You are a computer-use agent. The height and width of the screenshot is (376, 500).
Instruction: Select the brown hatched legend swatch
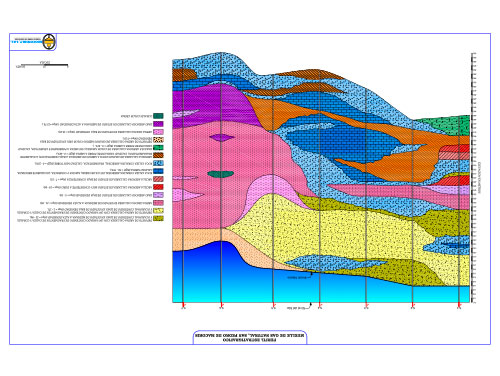tap(158, 155)
